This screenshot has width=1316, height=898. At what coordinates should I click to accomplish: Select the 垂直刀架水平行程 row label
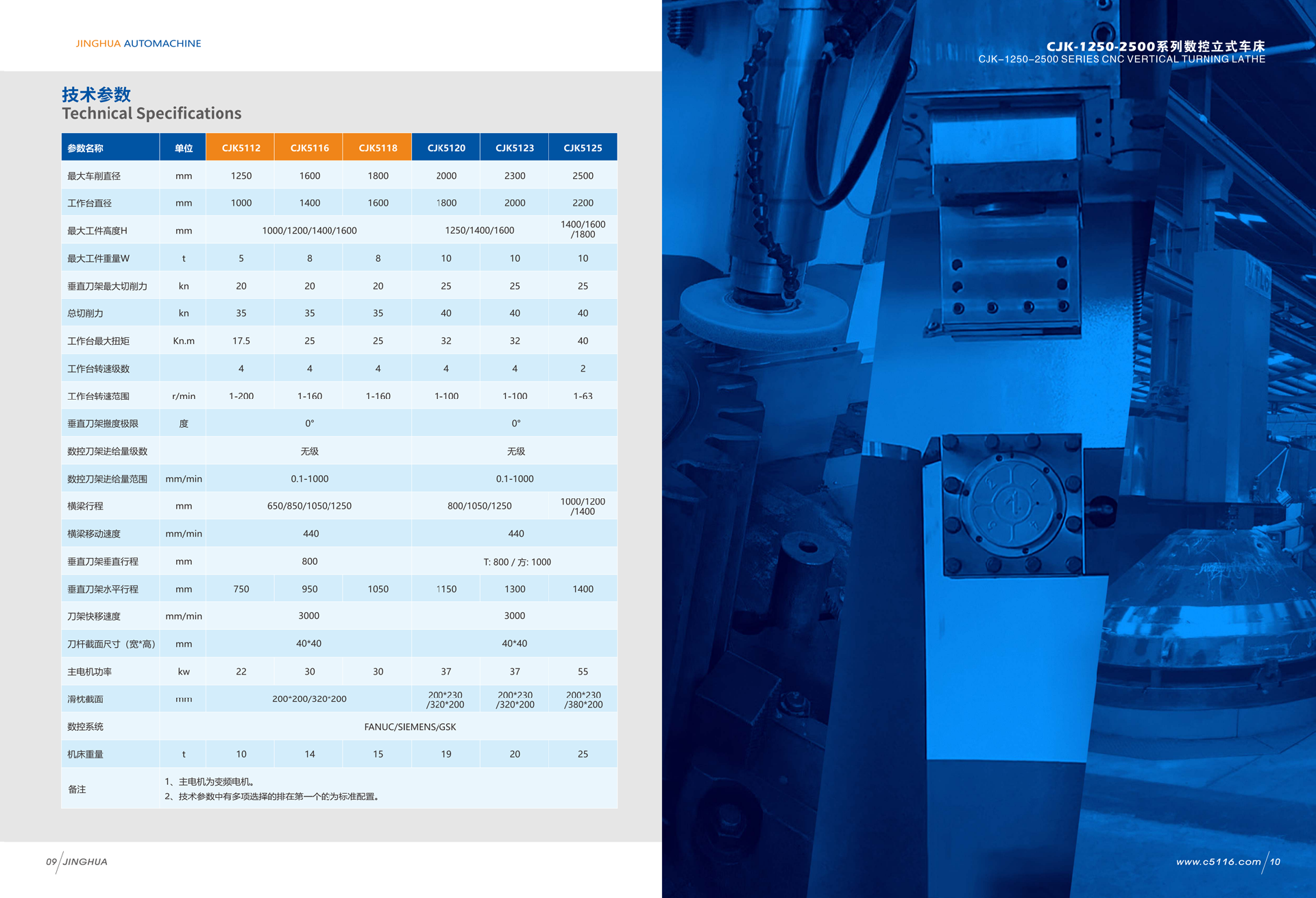[103, 590]
